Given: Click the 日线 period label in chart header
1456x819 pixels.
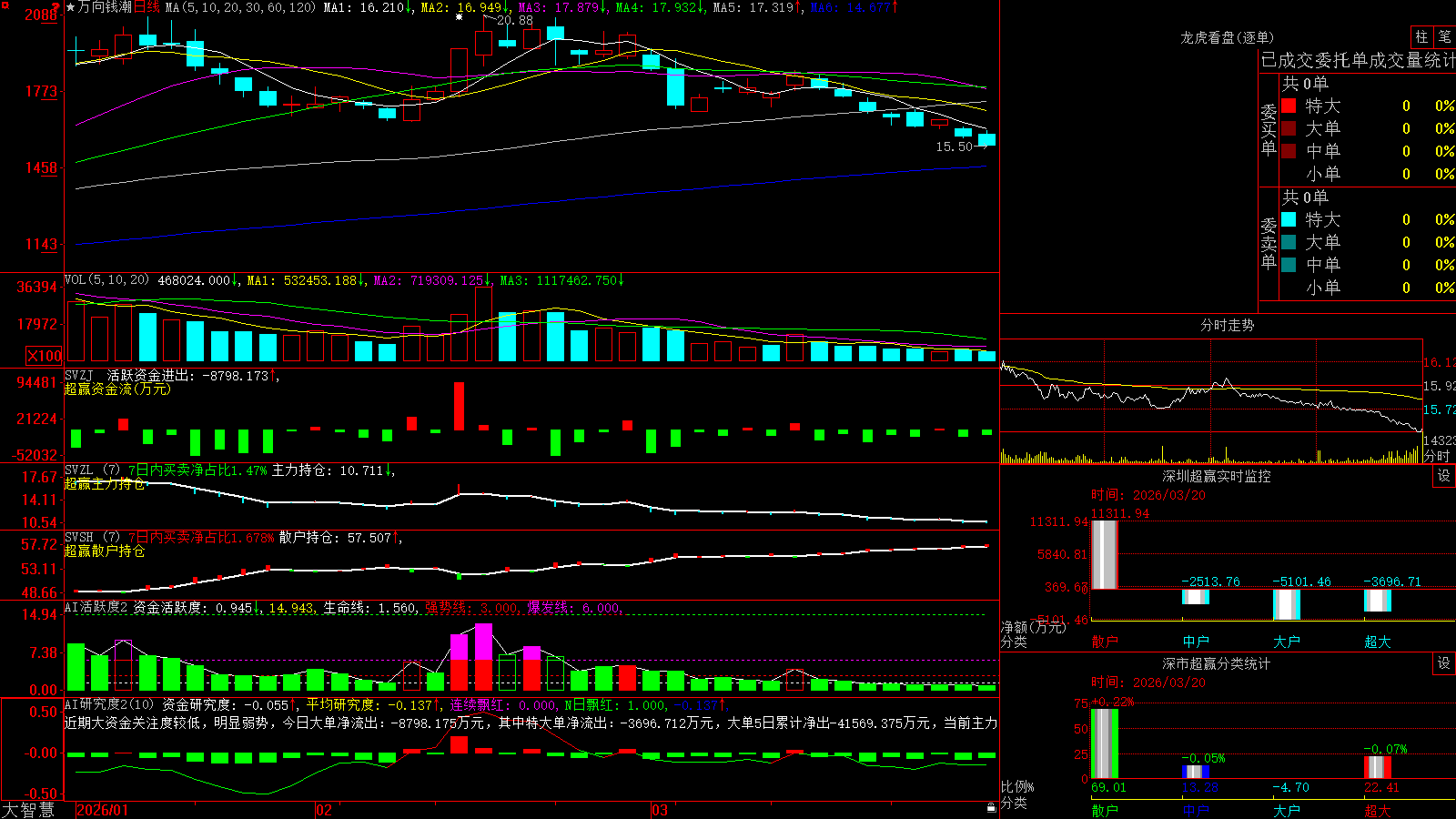Looking at the screenshot, I should [x=147, y=7].
